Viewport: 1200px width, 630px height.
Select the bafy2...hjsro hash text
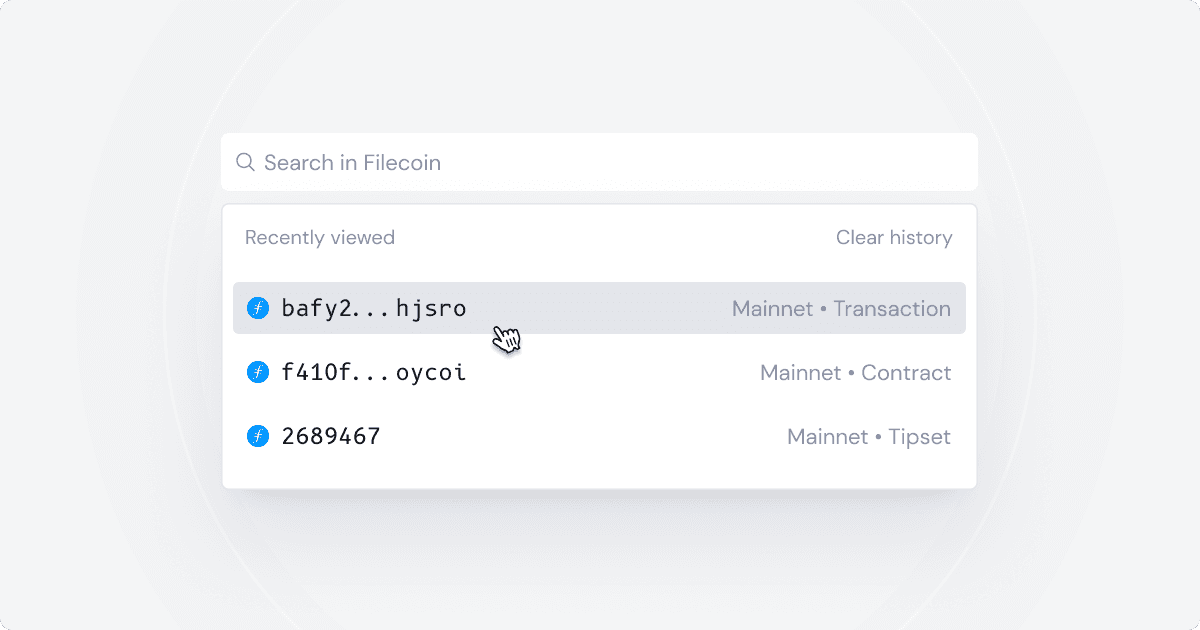374,308
